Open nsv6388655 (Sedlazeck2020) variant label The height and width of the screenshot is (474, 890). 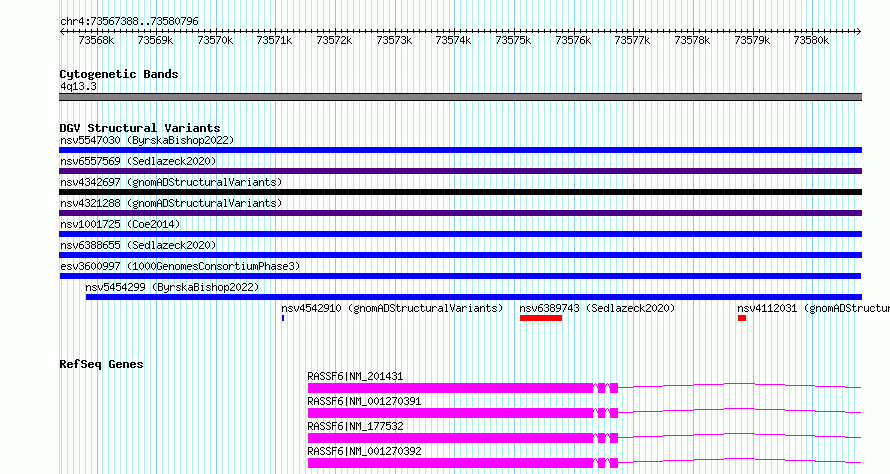click(138, 245)
